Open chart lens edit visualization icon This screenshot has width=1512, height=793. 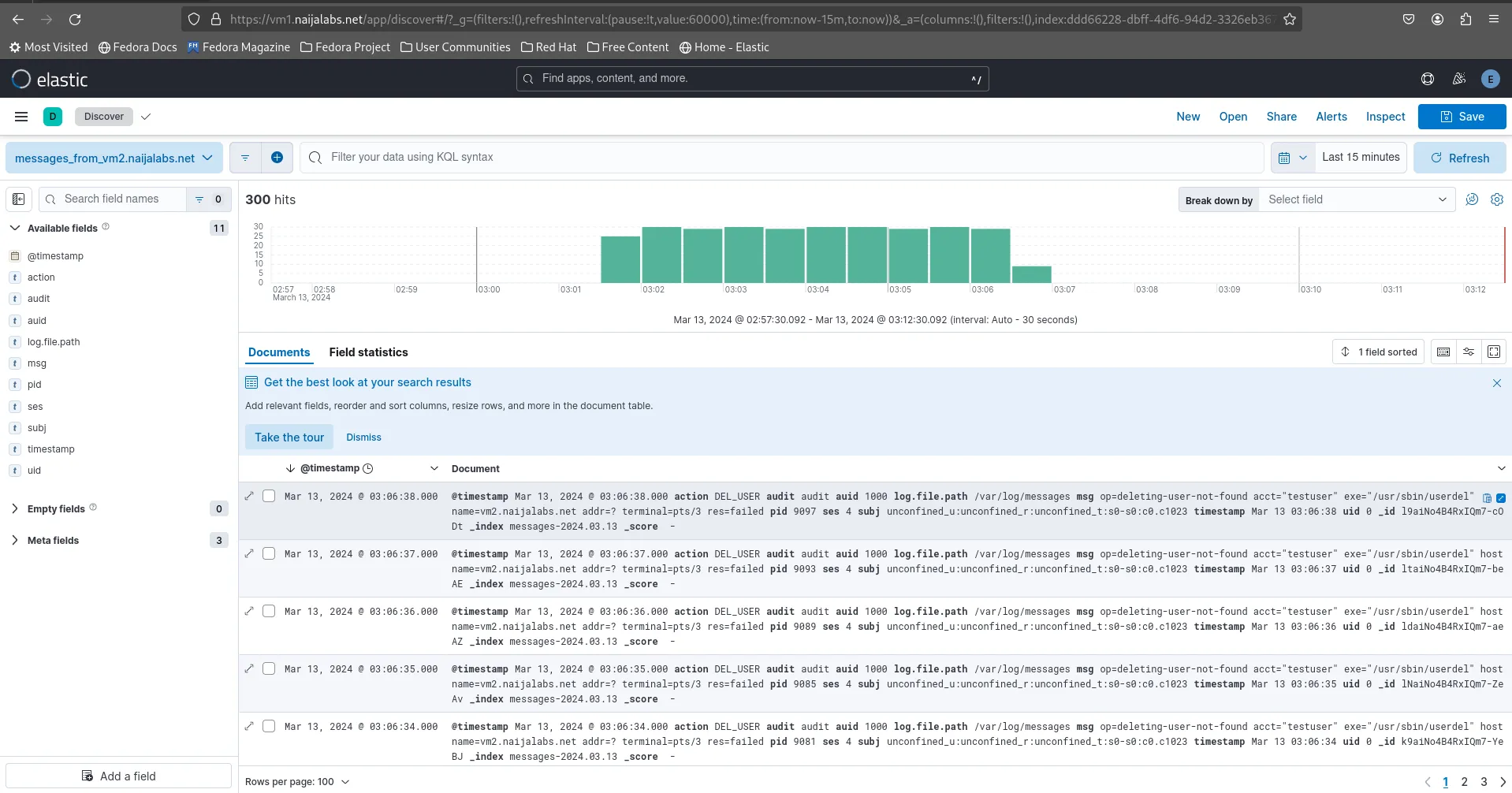[1472, 199]
